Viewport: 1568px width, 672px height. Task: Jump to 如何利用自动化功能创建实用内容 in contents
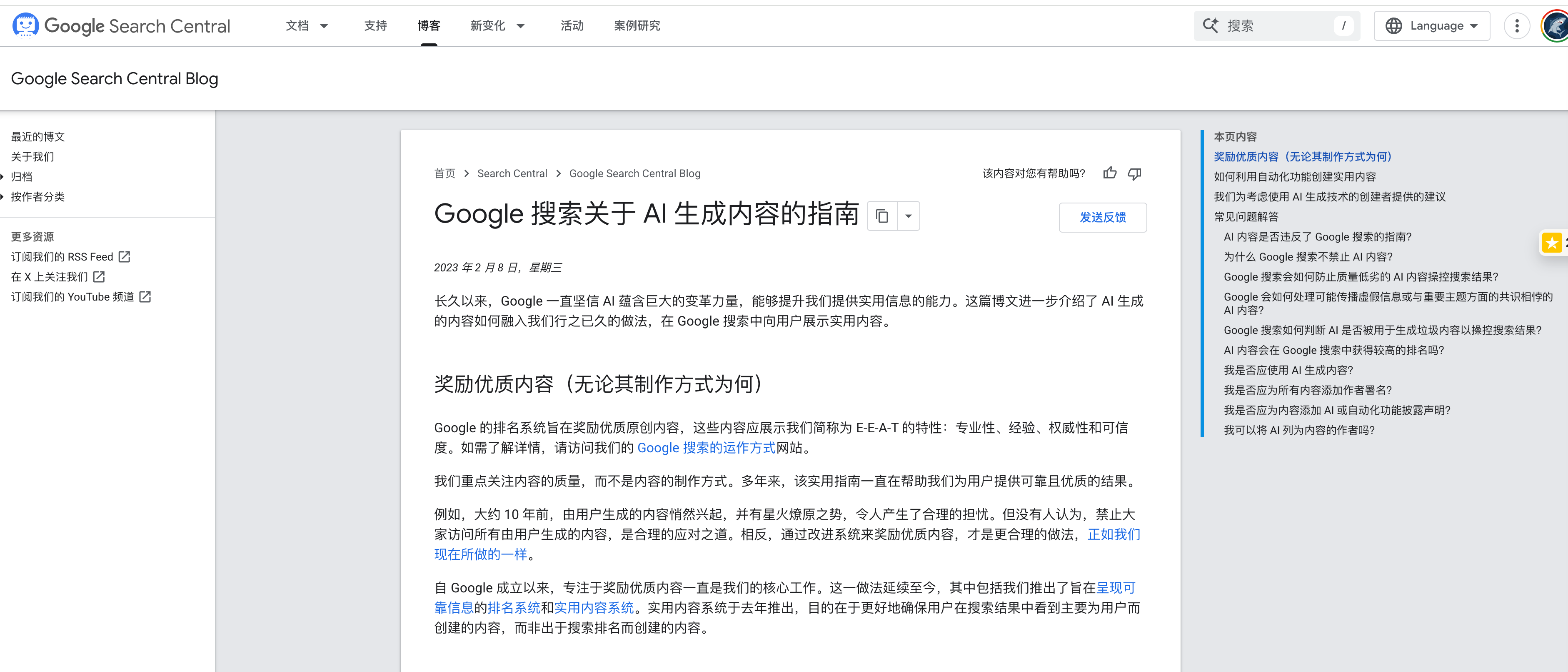point(1295,177)
